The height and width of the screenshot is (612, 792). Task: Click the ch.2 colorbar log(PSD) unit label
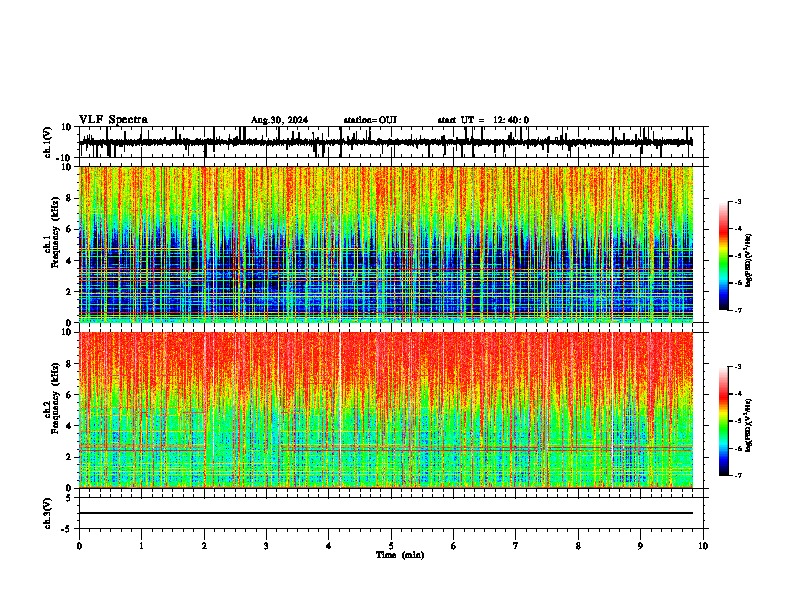pos(748,426)
